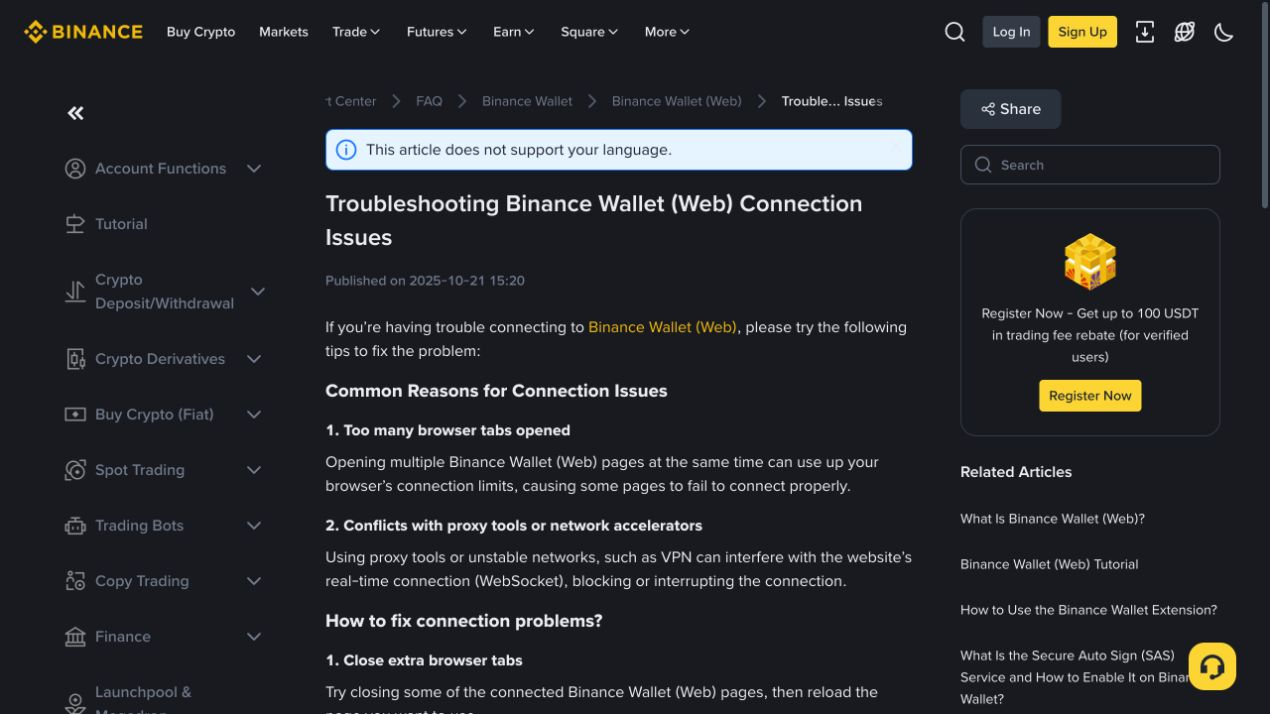1270x714 pixels.
Task: Click the Account Functions person icon
Action: coord(75,169)
